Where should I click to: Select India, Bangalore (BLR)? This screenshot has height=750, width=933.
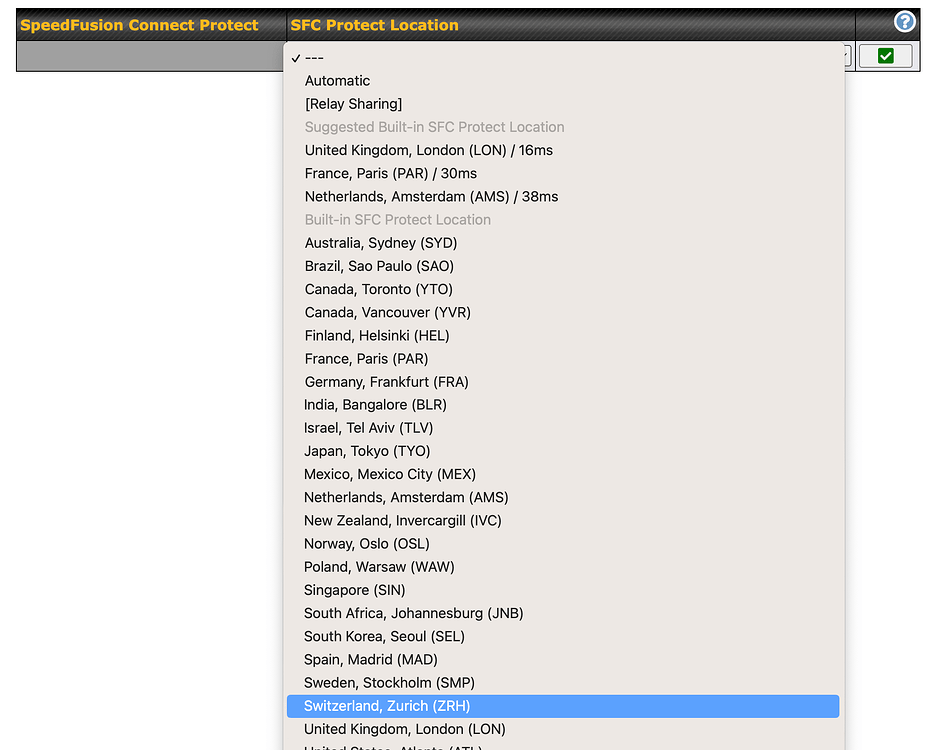563,405
